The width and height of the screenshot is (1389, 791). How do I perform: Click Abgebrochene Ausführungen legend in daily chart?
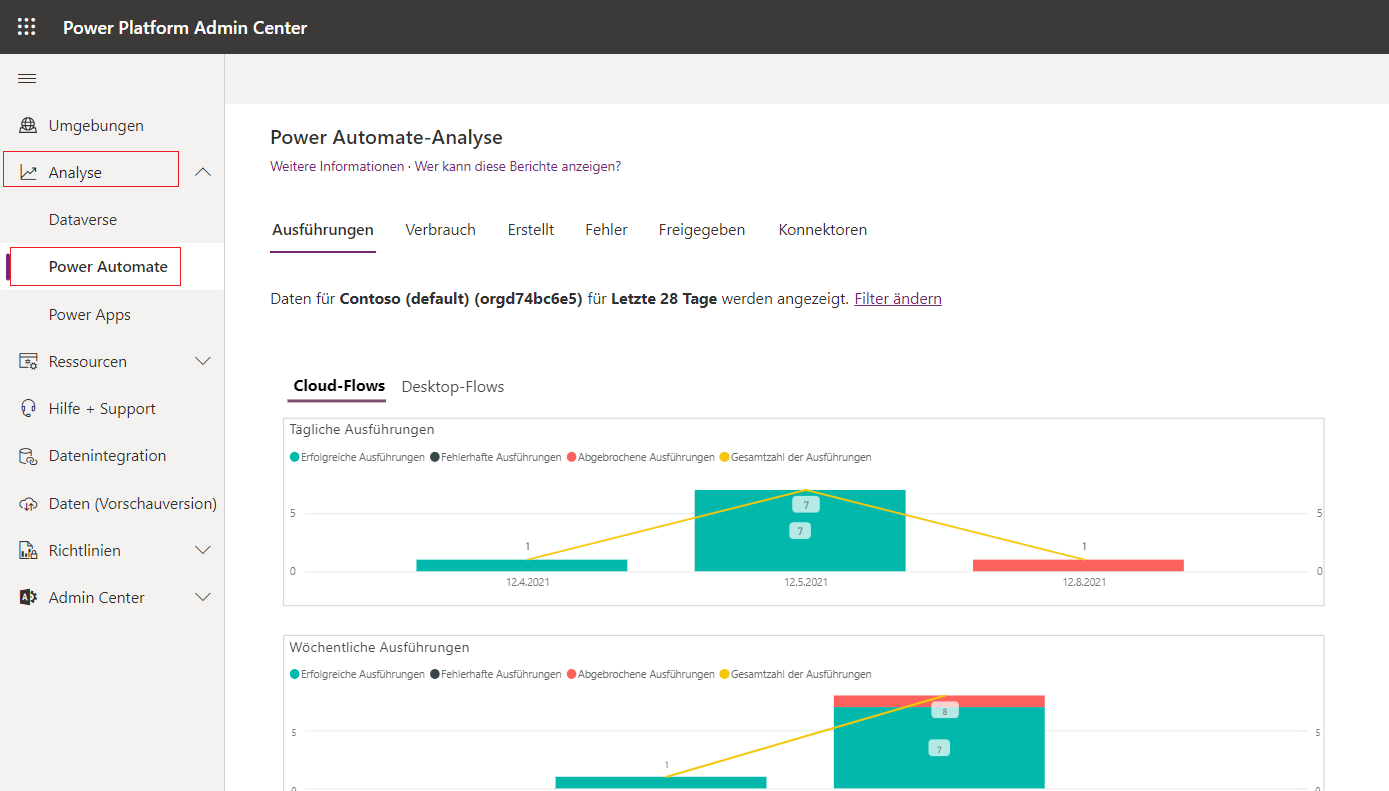(x=641, y=457)
